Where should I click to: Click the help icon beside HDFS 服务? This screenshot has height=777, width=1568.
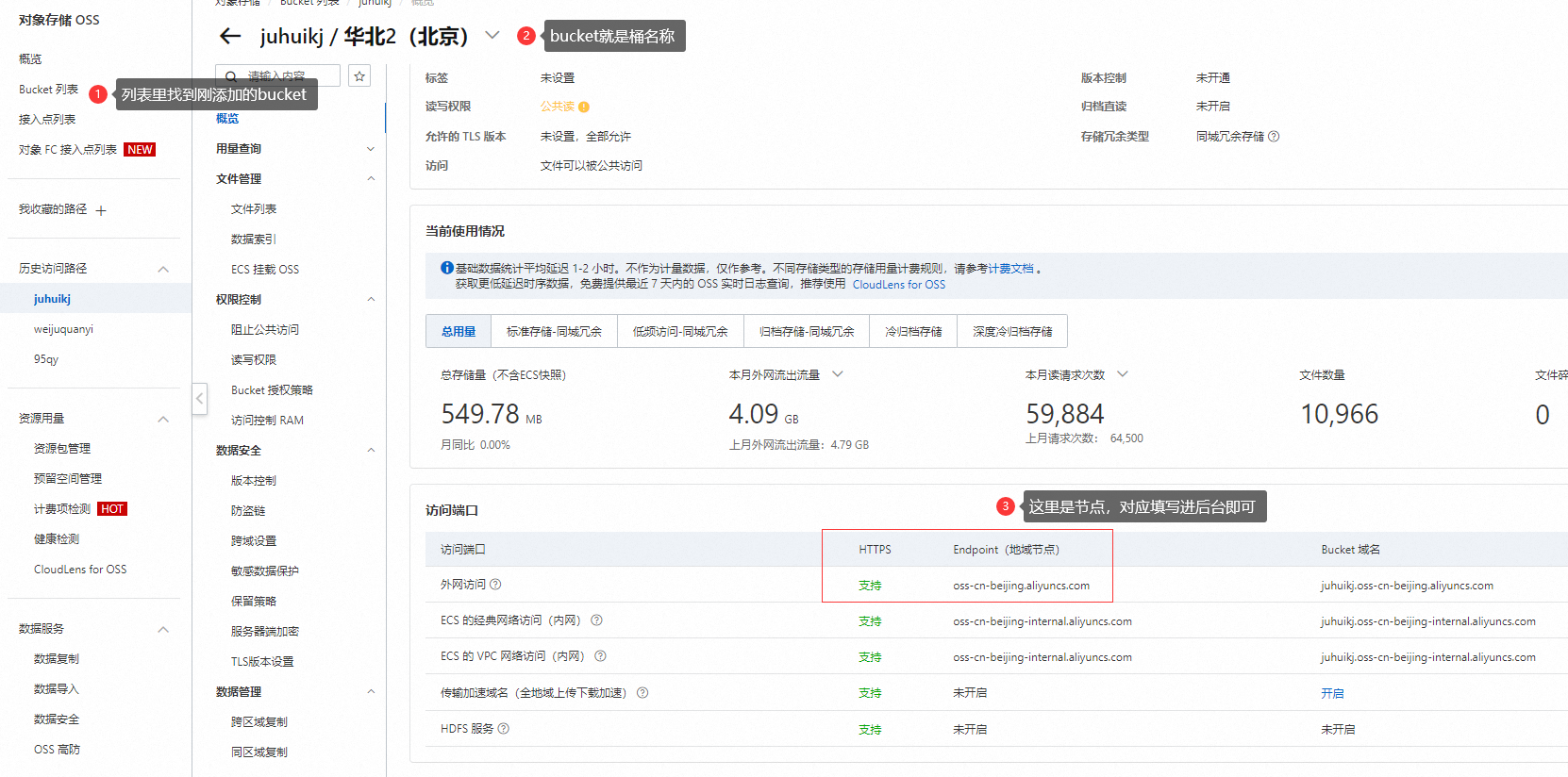[x=504, y=729]
